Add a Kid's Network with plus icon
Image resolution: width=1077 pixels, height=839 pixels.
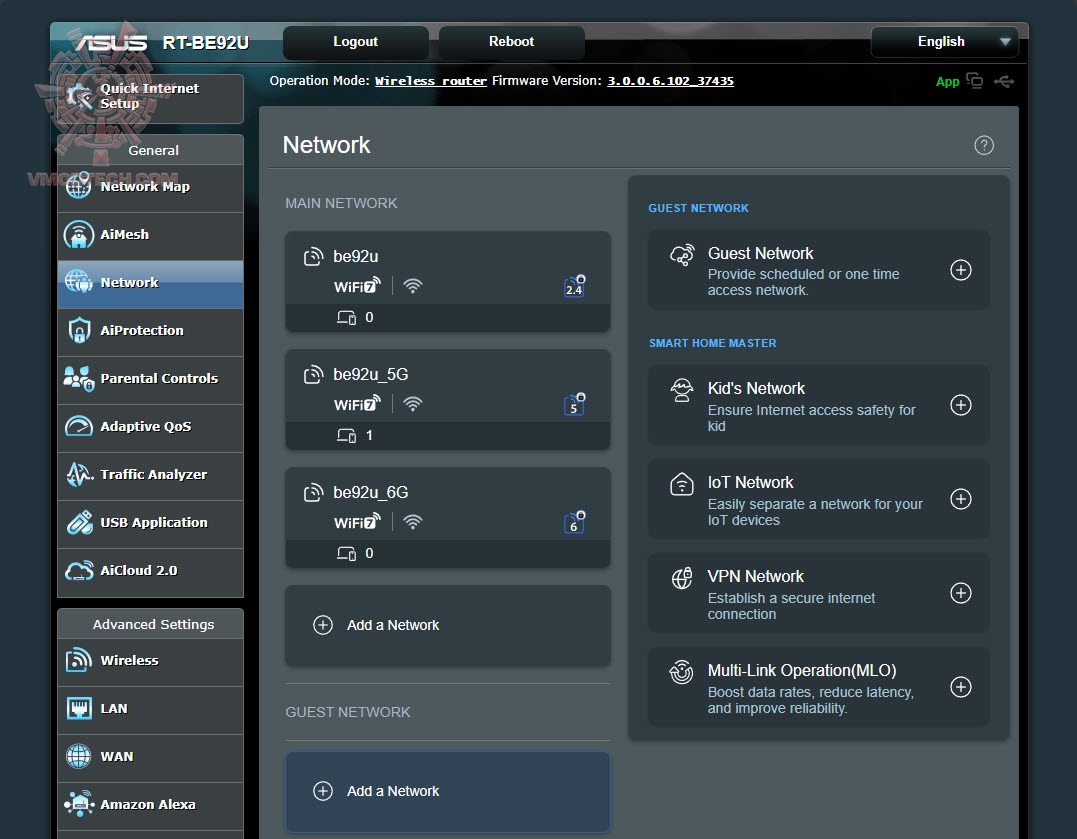(960, 405)
